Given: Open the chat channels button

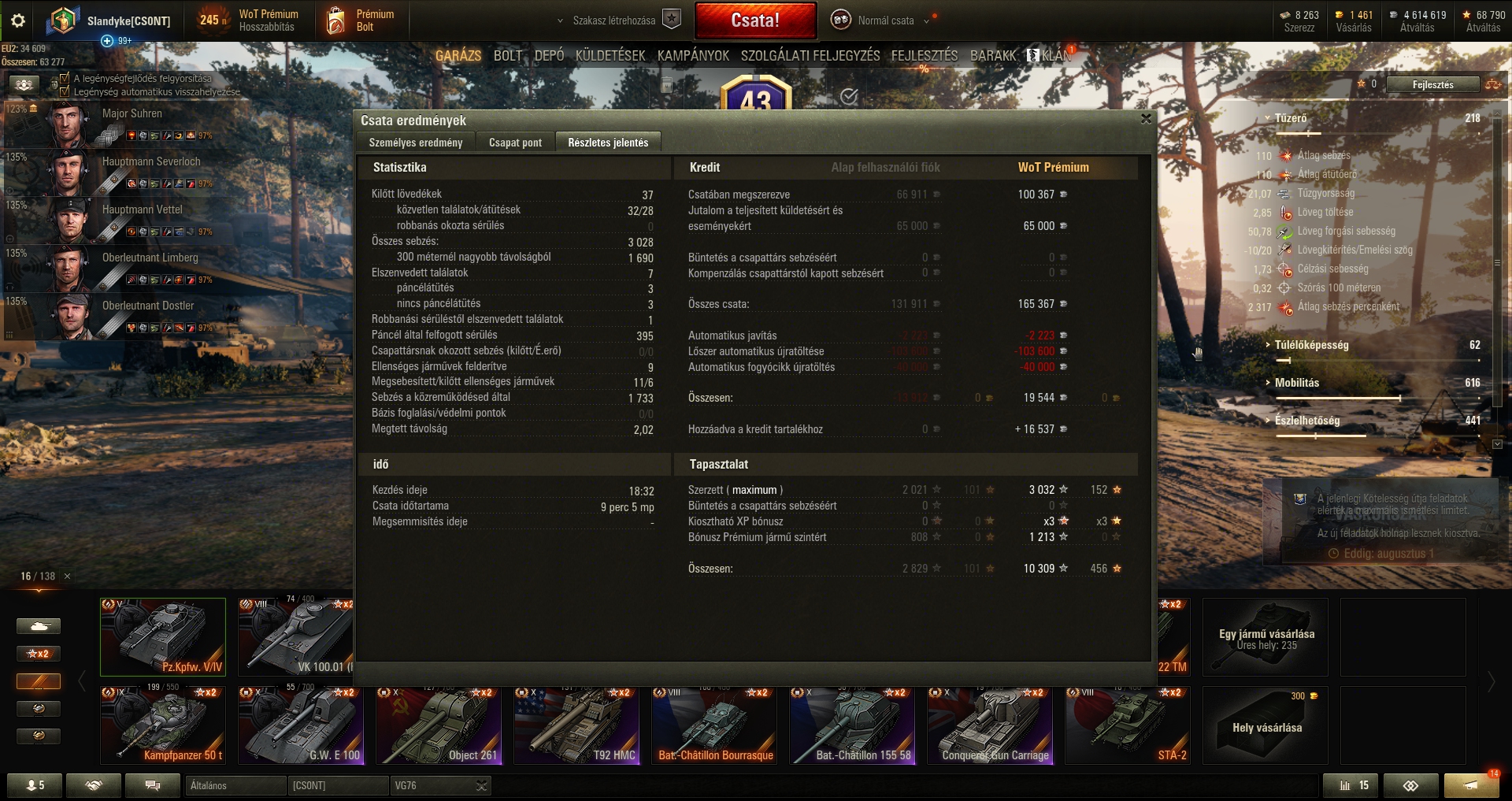Looking at the screenshot, I should click(153, 785).
